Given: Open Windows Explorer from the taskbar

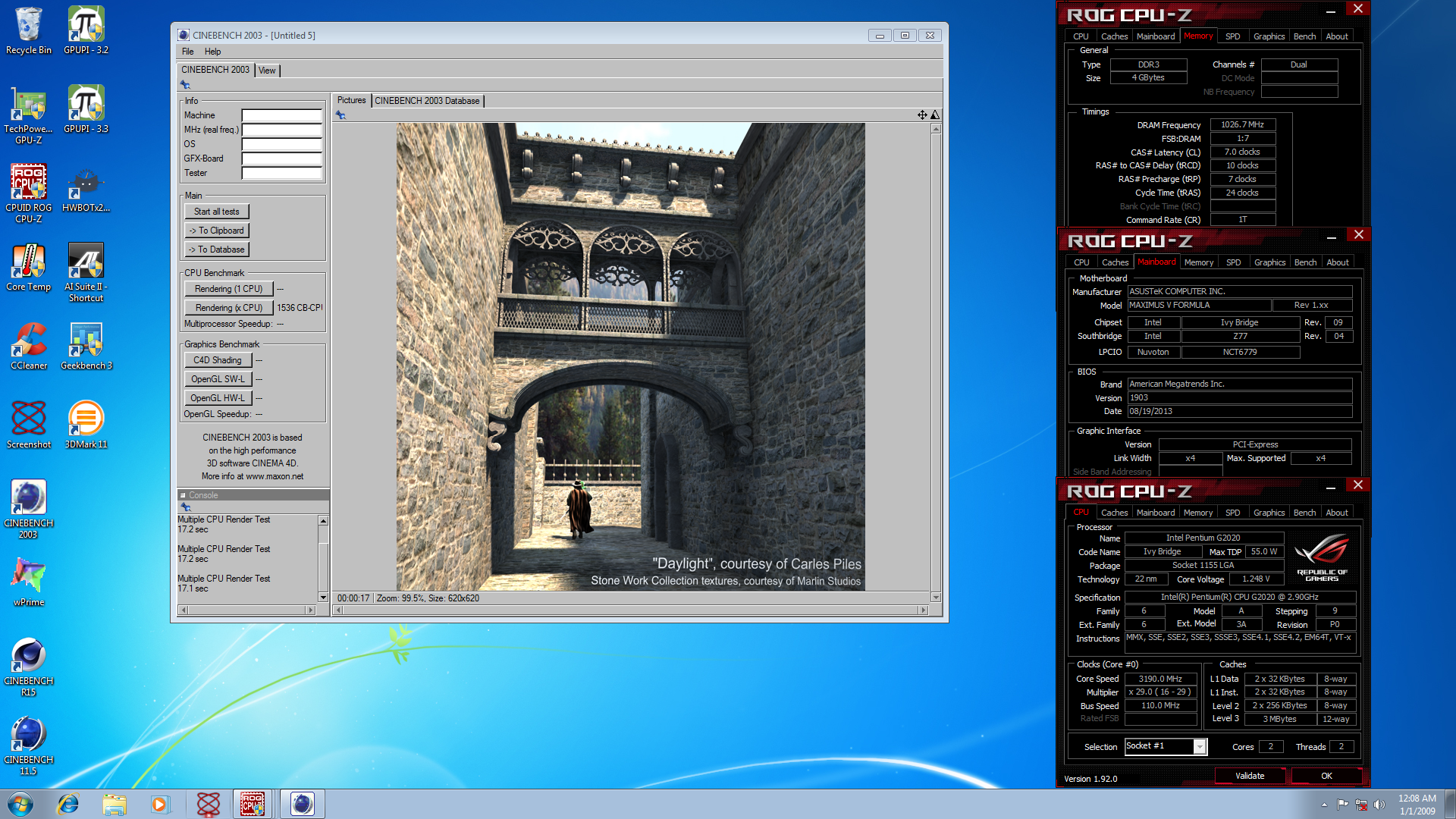Looking at the screenshot, I should (x=114, y=804).
